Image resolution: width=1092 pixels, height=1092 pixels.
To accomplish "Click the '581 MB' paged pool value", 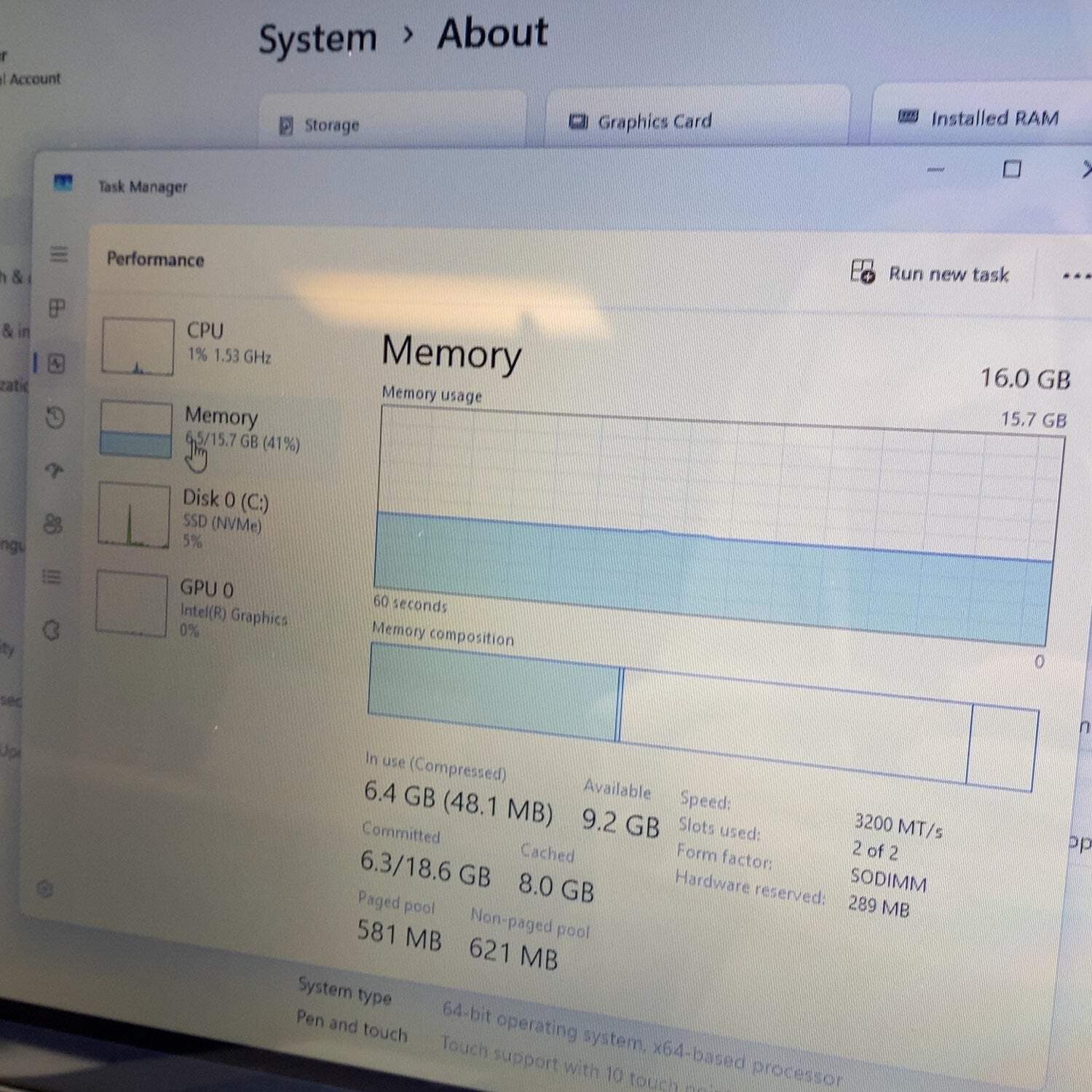I will 400,935.
